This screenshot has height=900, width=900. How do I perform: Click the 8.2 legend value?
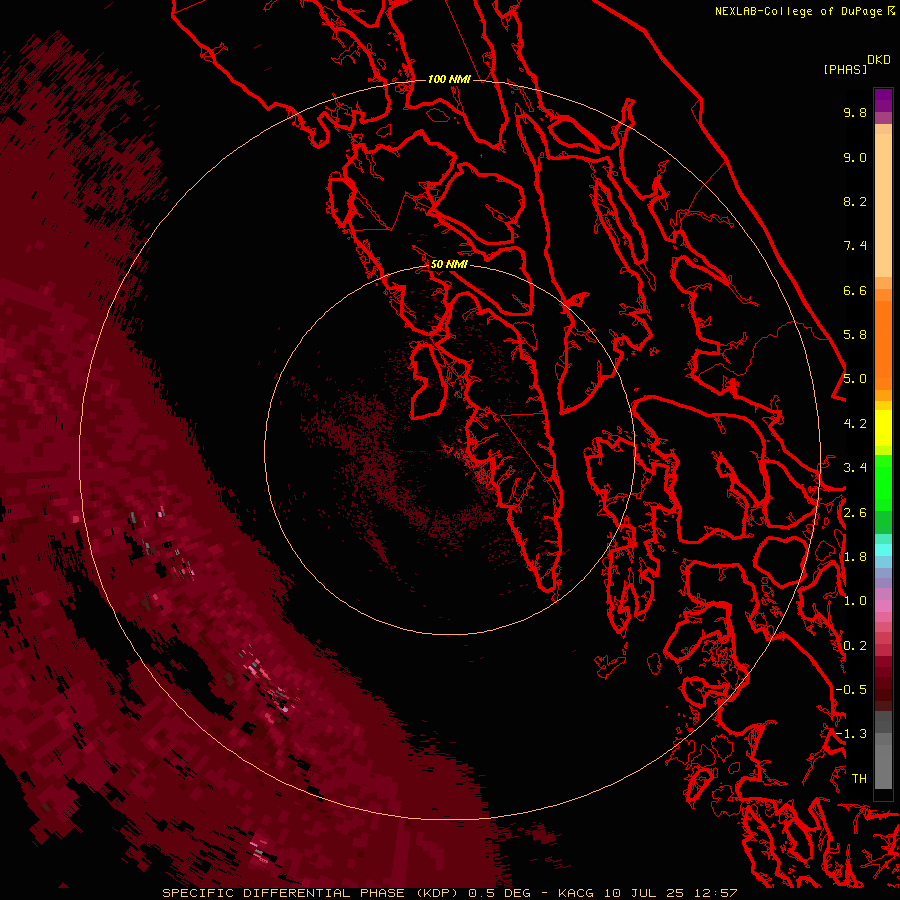(x=855, y=201)
